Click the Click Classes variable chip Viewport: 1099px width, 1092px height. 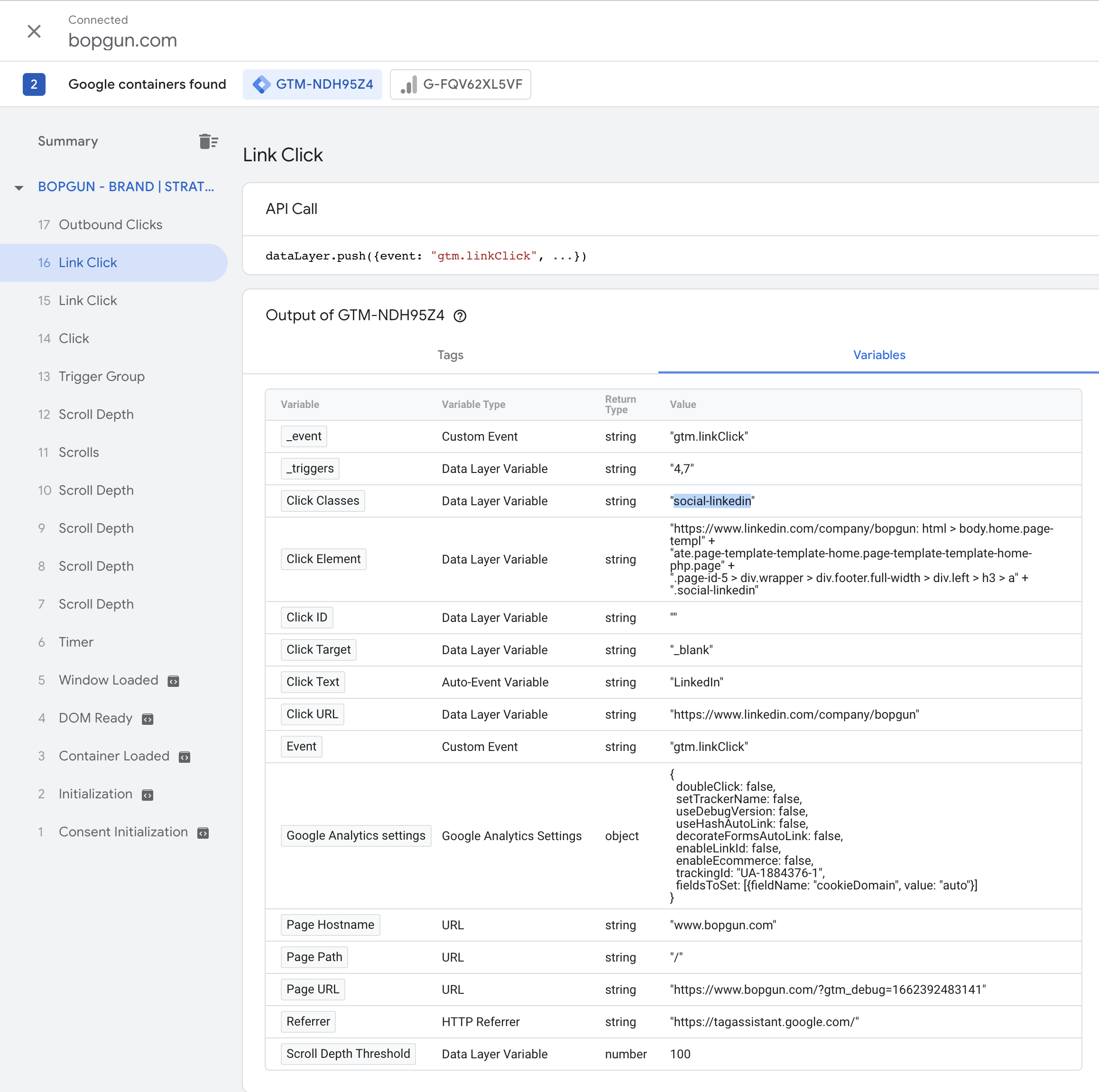tap(323, 501)
